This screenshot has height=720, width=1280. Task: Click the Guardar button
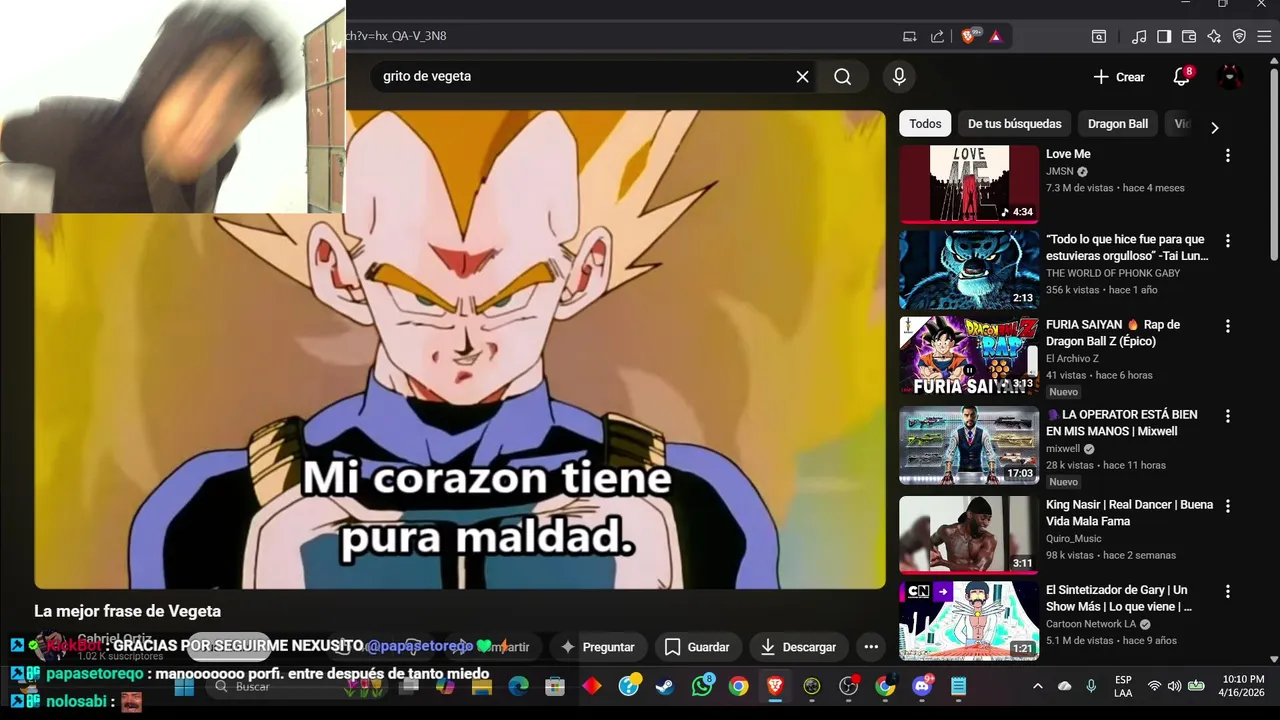point(698,647)
